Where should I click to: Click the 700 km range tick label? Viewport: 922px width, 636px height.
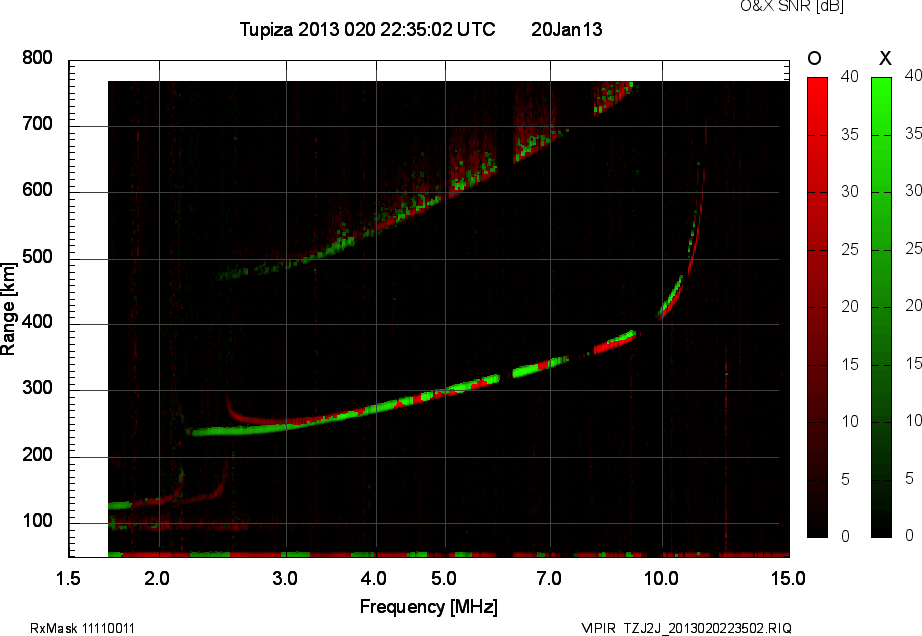pos(37,124)
